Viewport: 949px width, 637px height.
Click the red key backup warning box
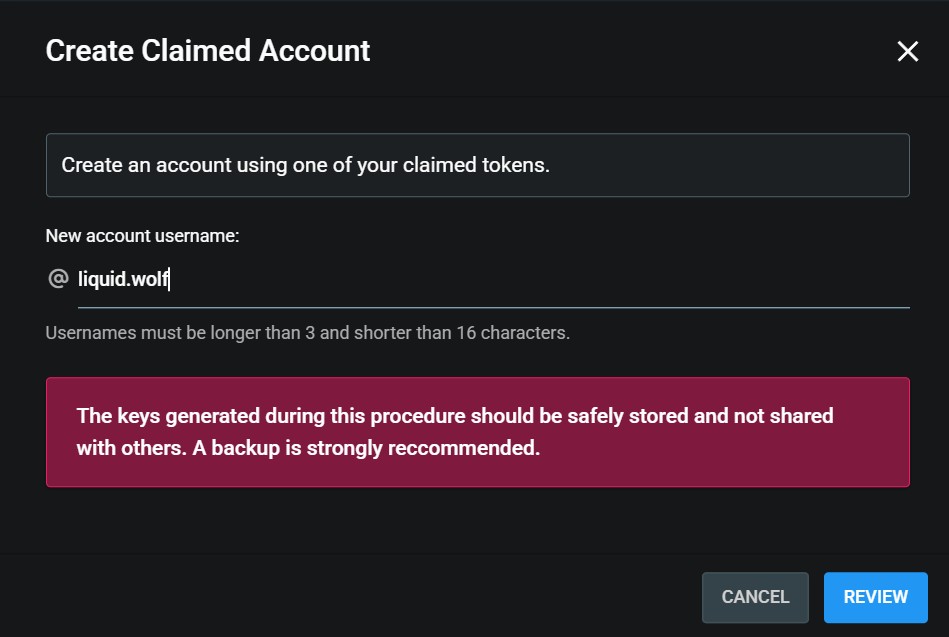coord(478,432)
